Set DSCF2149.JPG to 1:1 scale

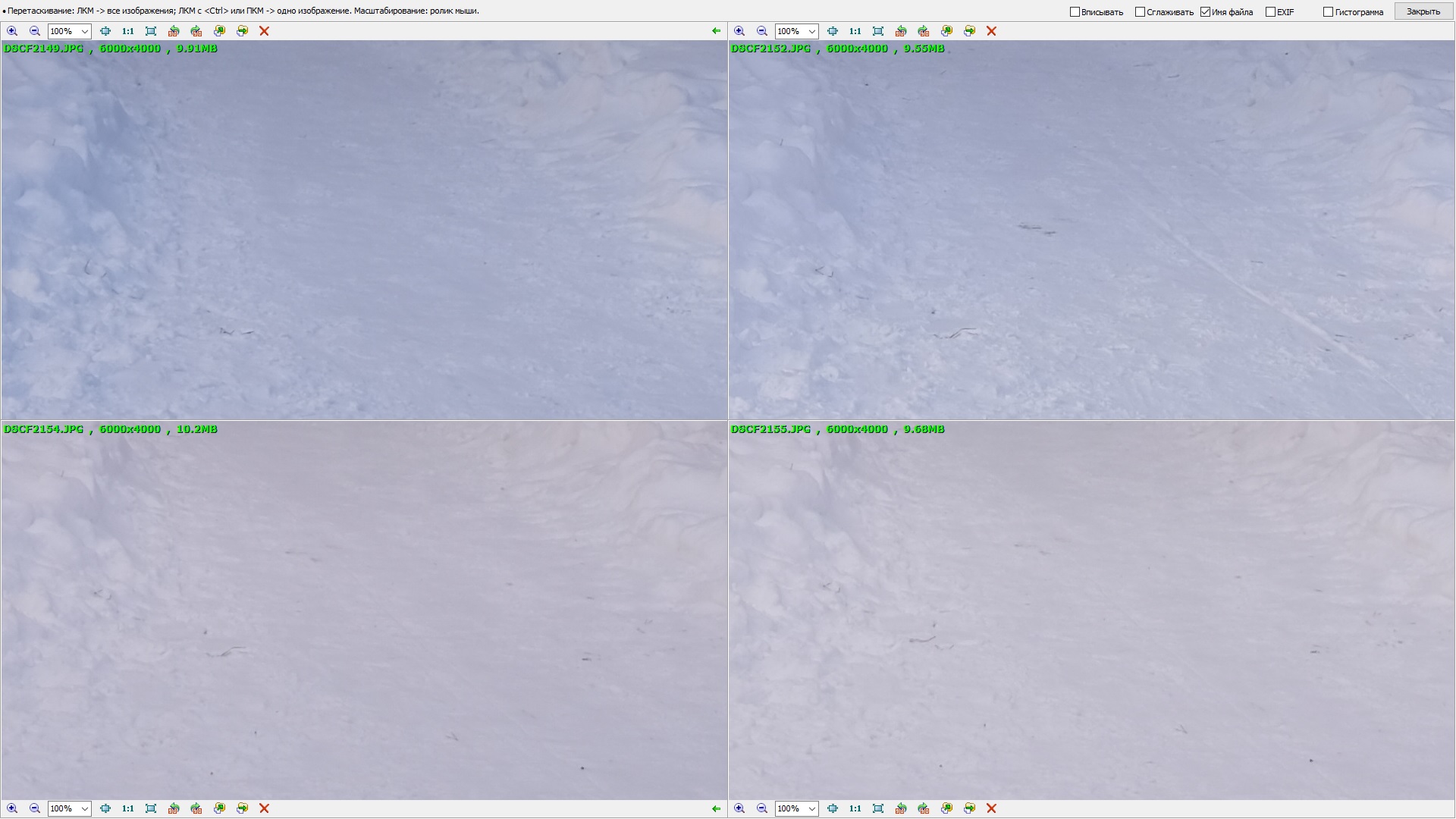tap(128, 31)
